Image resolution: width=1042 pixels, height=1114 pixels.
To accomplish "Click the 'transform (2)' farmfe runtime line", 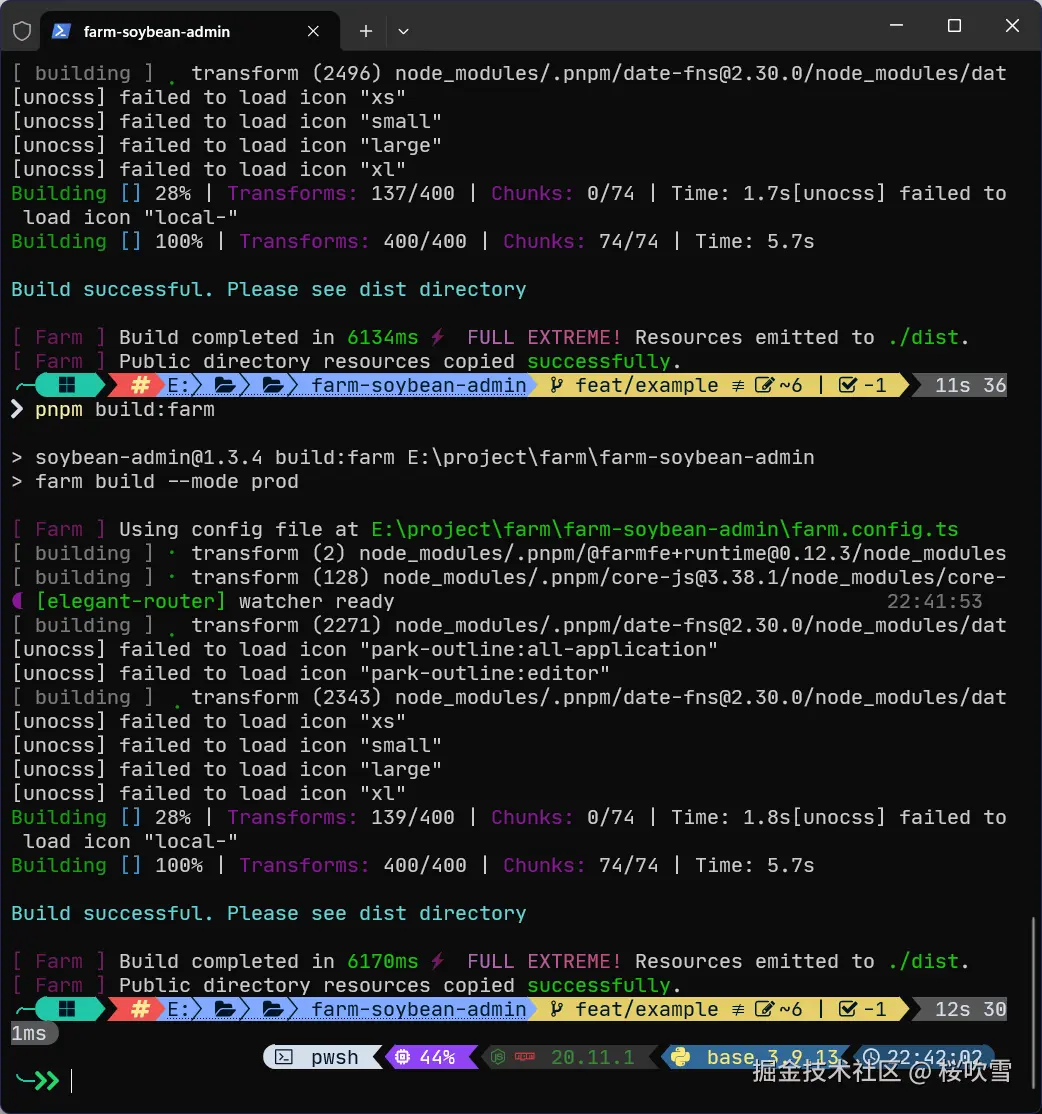I will [598, 553].
